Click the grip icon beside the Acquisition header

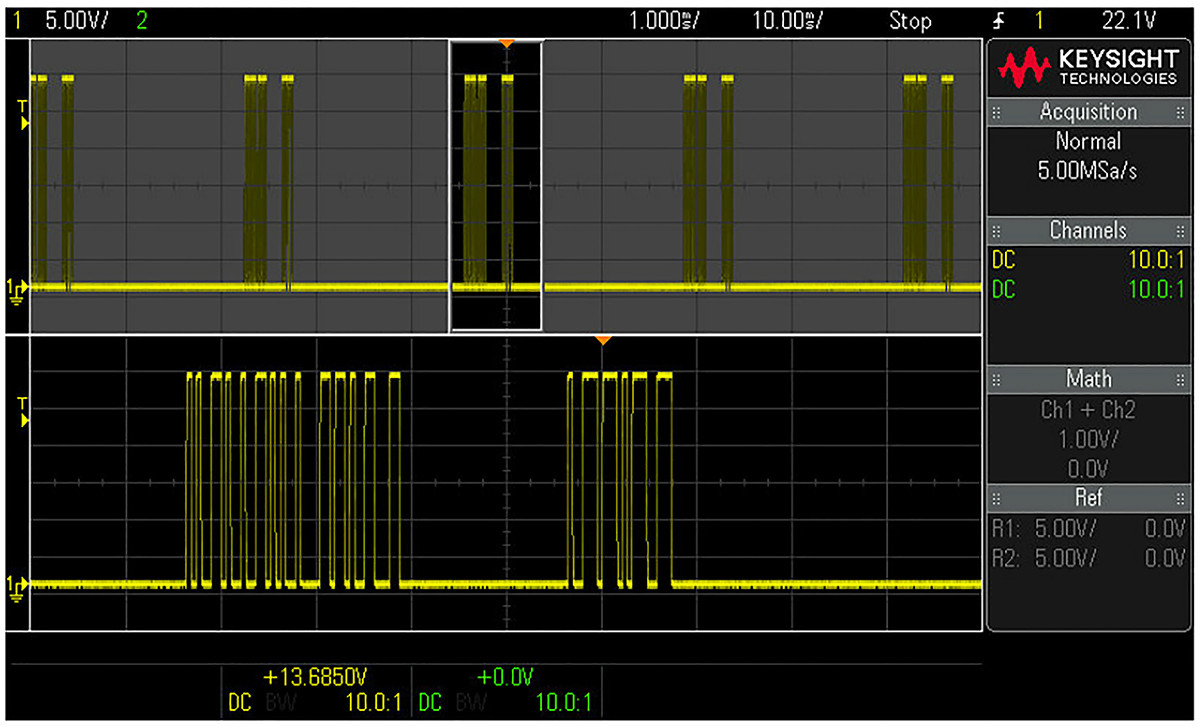pyautogui.click(x=996, y=113)
